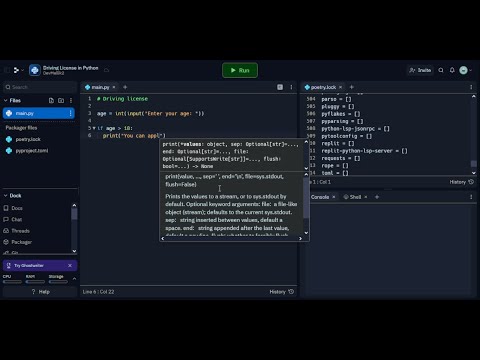The height and width of the screenshot is (360, 480).
Task: Open Docs in the Dock
Action: (x=17, y=208)
